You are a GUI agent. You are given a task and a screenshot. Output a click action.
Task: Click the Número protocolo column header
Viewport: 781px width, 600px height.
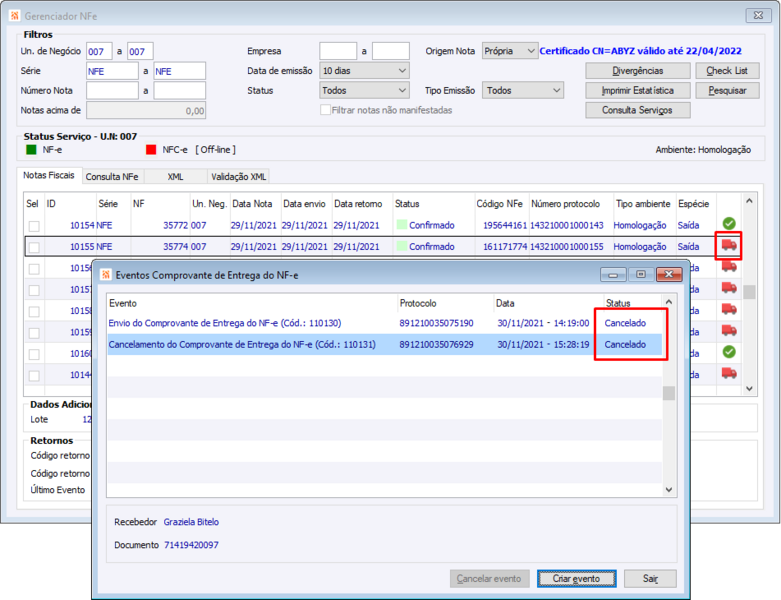click(565, 204)
